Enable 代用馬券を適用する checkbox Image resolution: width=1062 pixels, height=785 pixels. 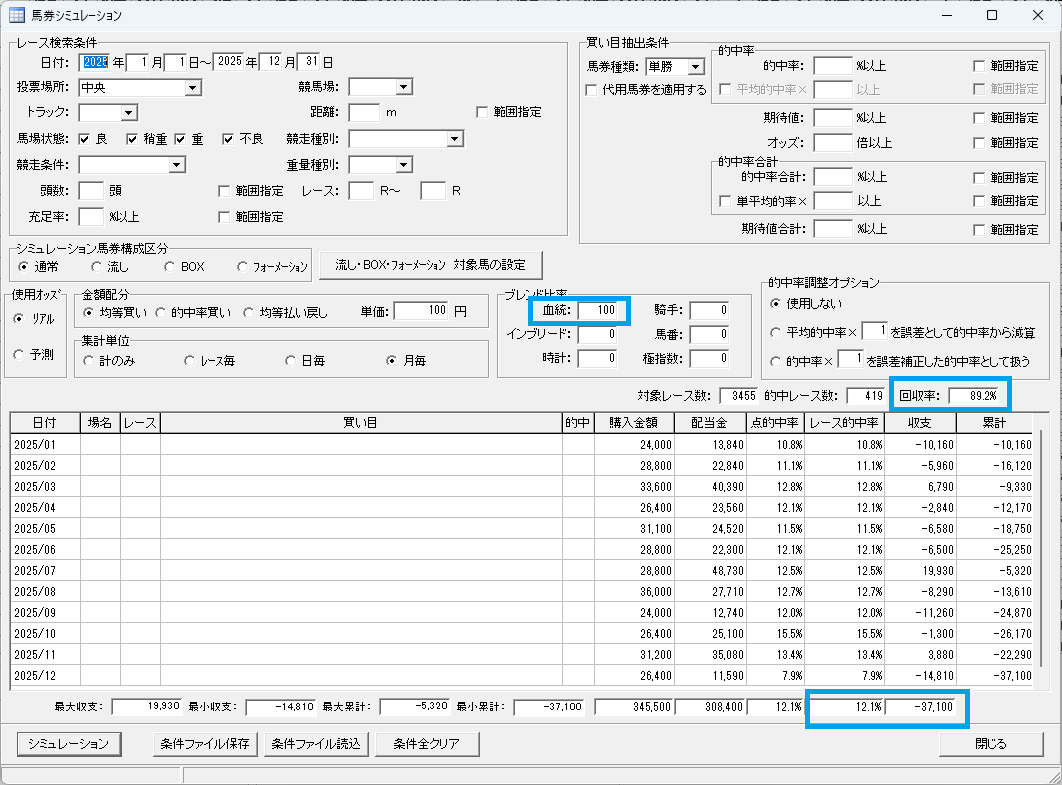click(591, 90)
